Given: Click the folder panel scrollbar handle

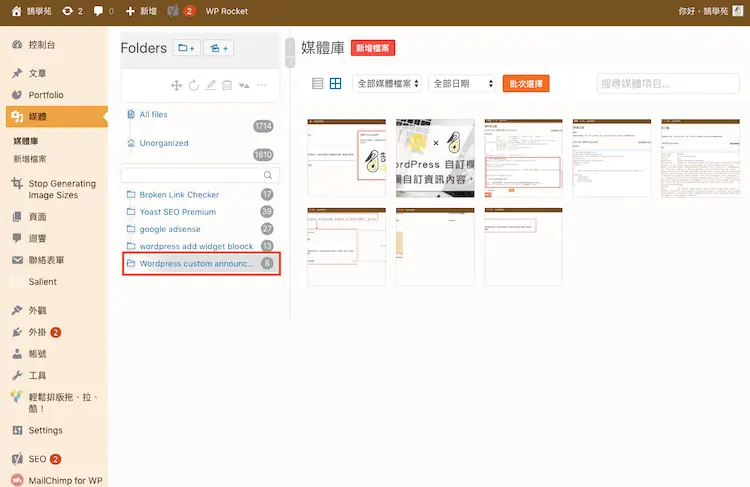Looking at the screenshot, I should tap(290, 53).
